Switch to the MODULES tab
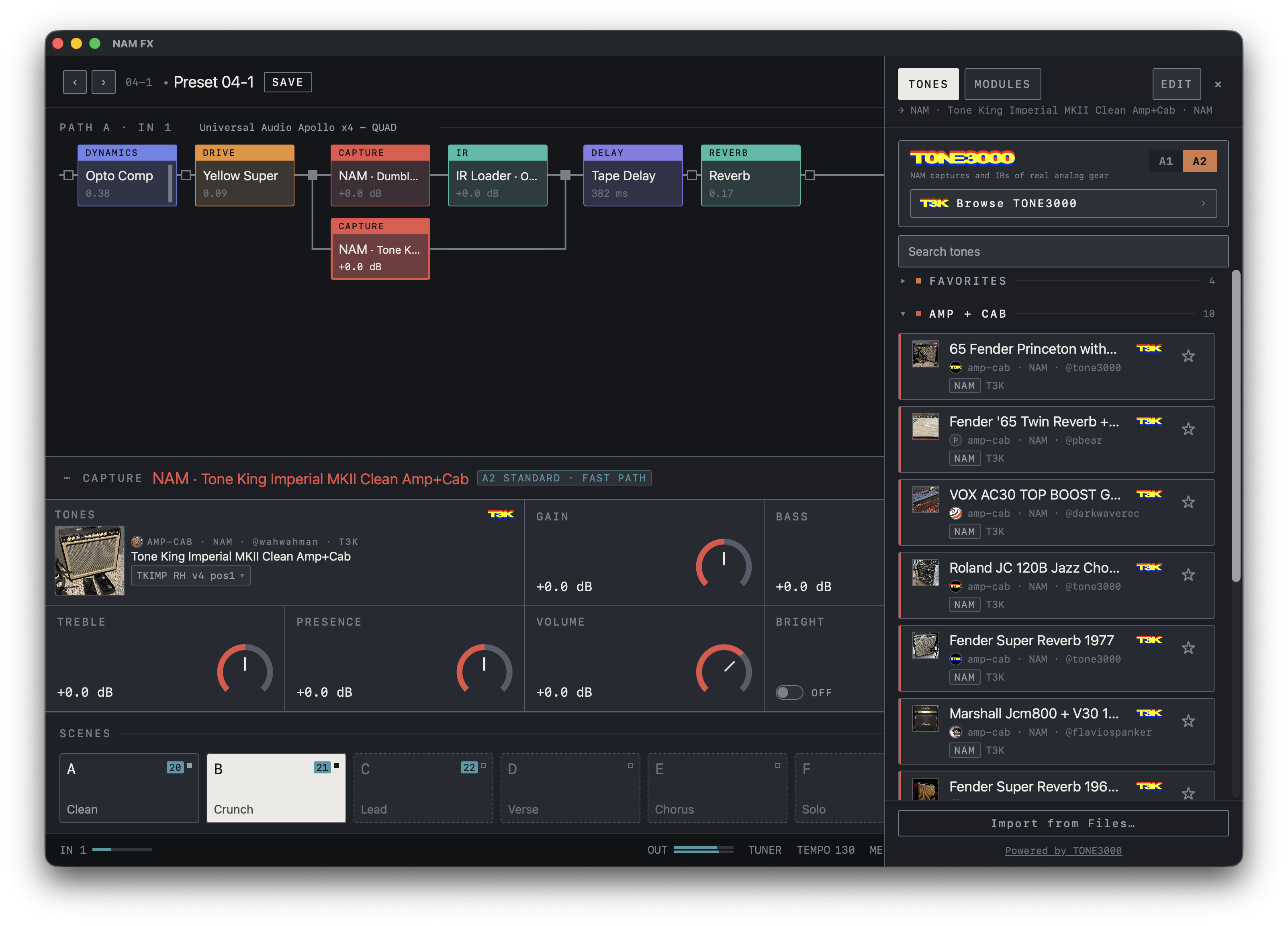 pos(1002,84)
